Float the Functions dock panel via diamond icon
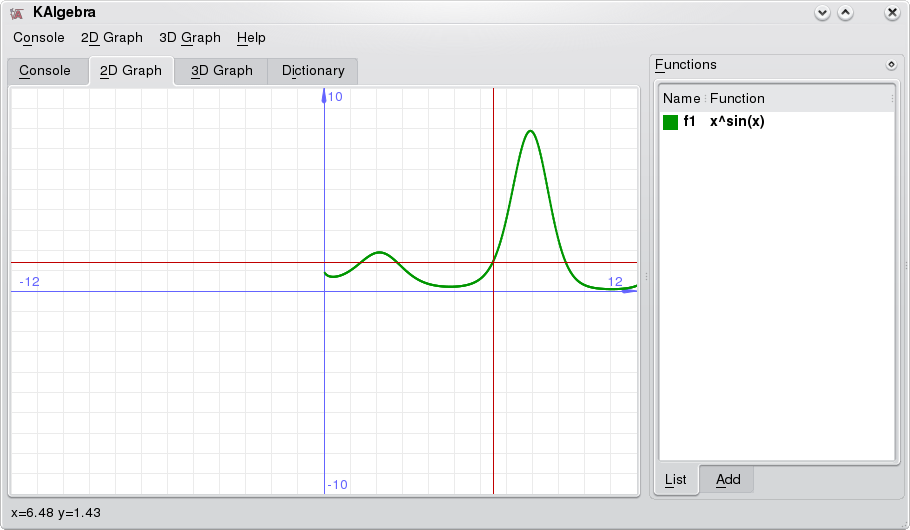Viewport: 910px width, 530px height. [891, 64]
